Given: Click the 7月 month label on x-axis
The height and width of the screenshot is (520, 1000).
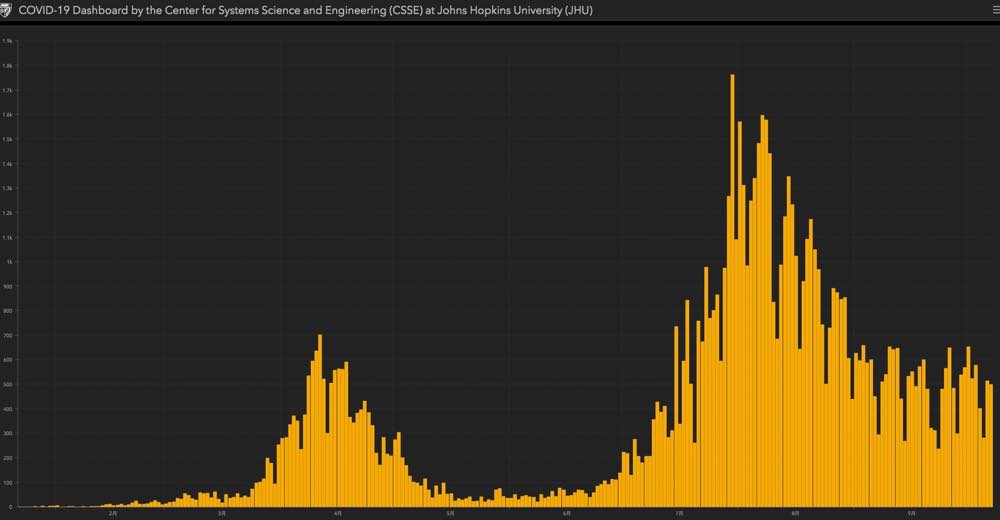Looking at the screenshot, I should click(x=679, y=513).
